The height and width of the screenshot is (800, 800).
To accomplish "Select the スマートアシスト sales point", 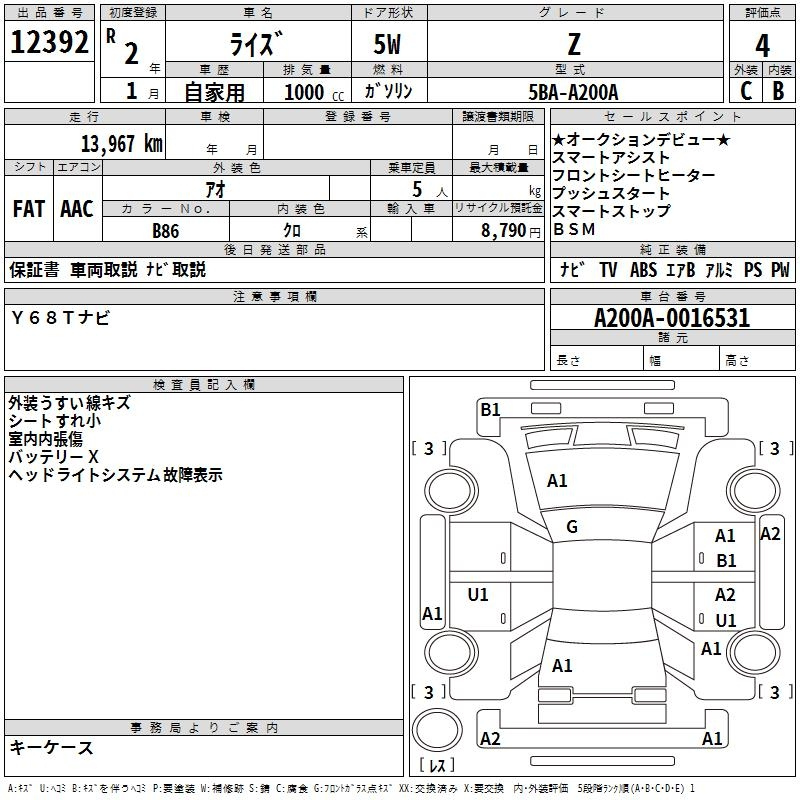I will tap(611, 157).
